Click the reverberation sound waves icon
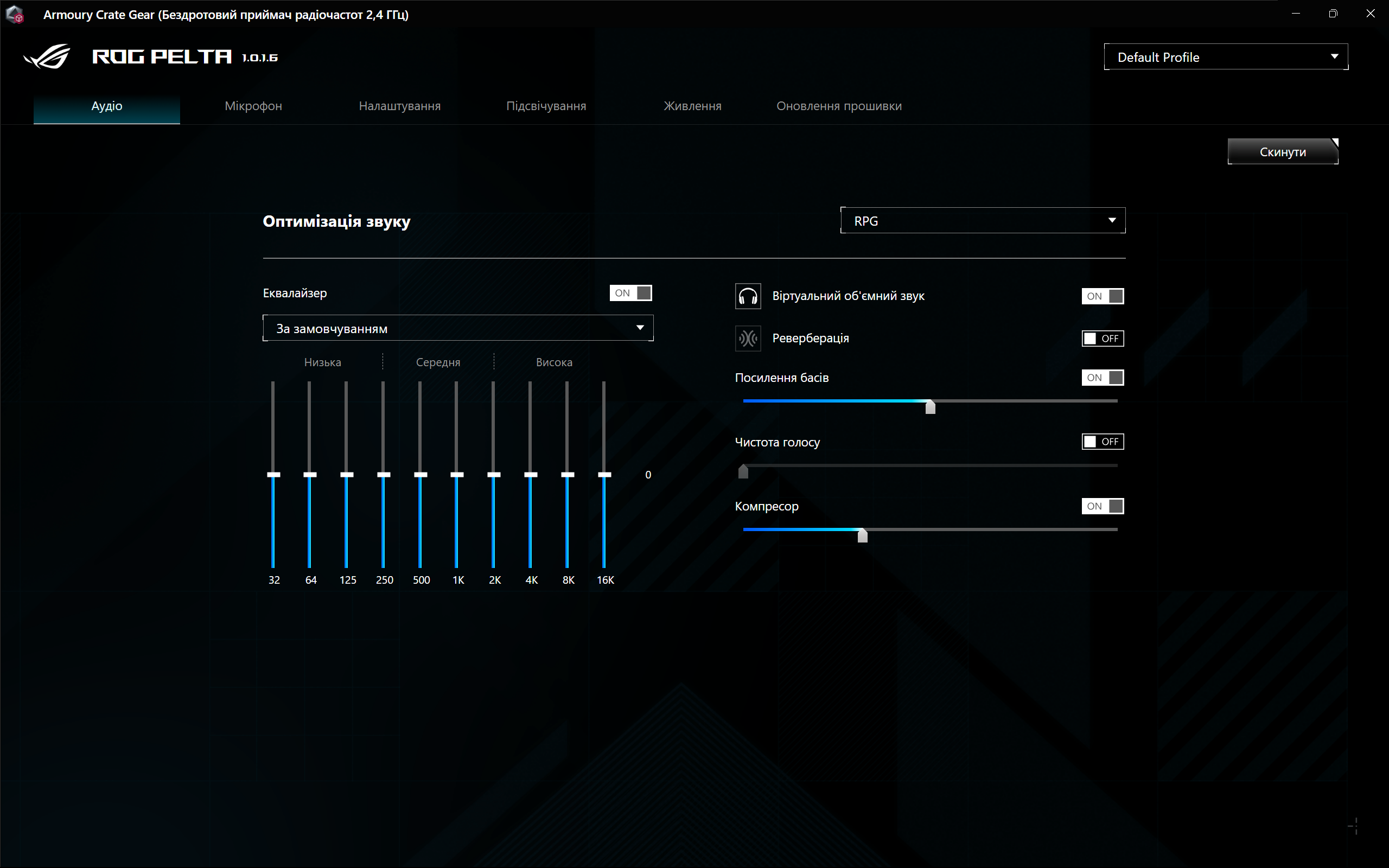The height and width of the screenshot is (868, 1389). (748, 338)
